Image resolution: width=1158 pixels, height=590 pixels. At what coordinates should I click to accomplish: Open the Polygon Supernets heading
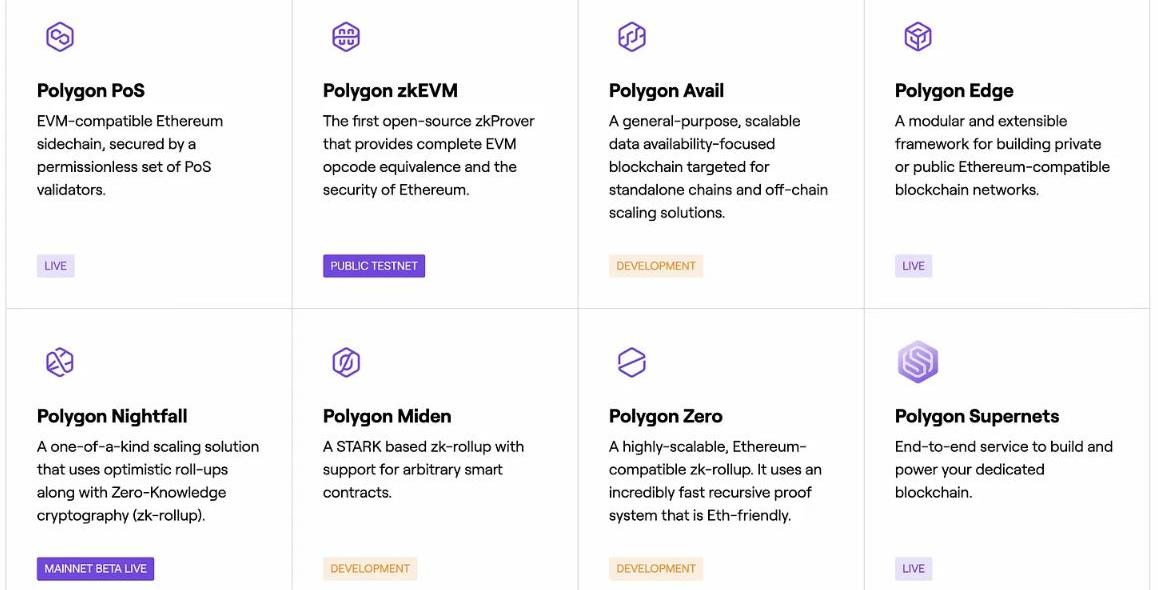(977, 416)
